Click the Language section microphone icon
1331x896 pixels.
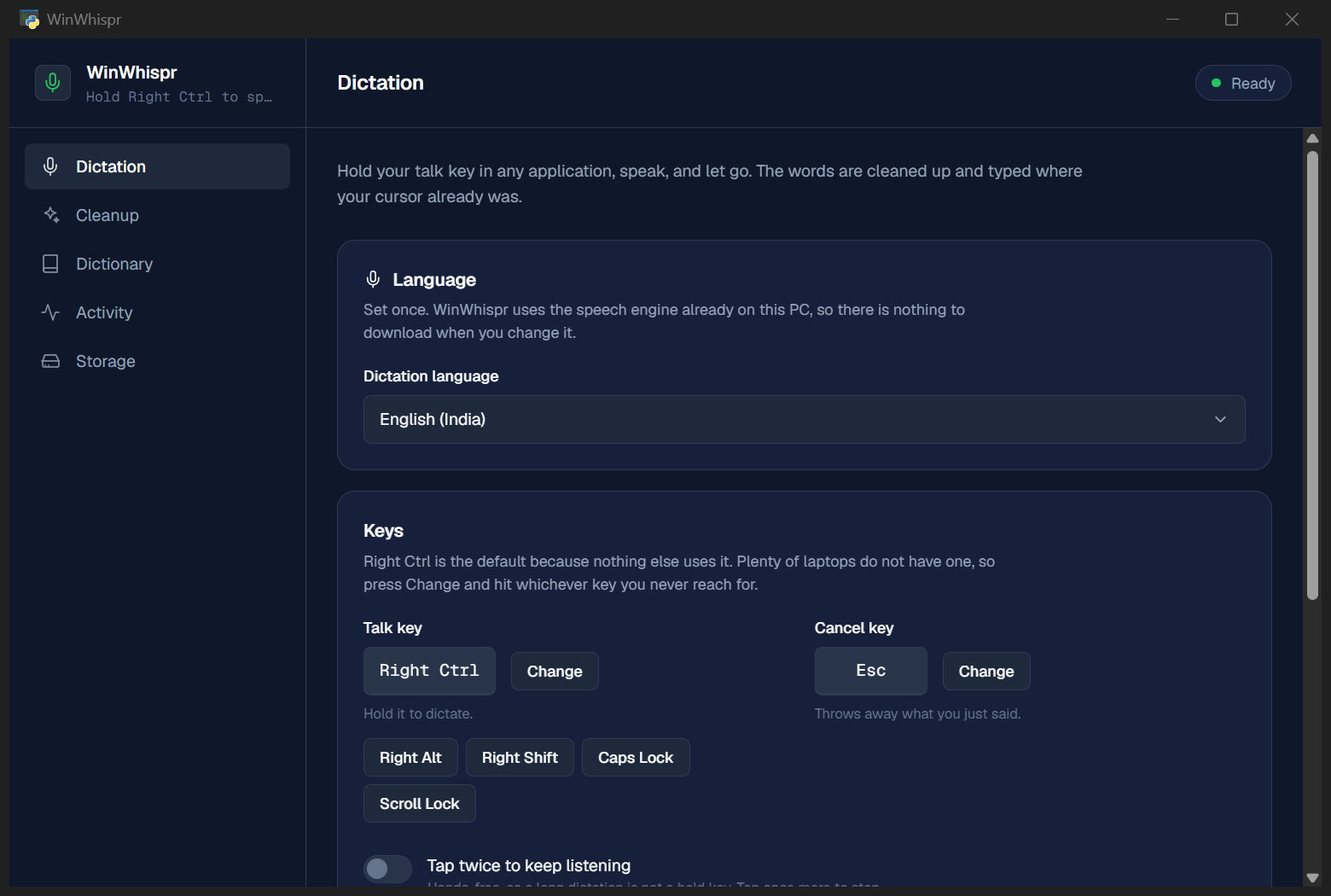pyautogui.click(x=373, y=279)
